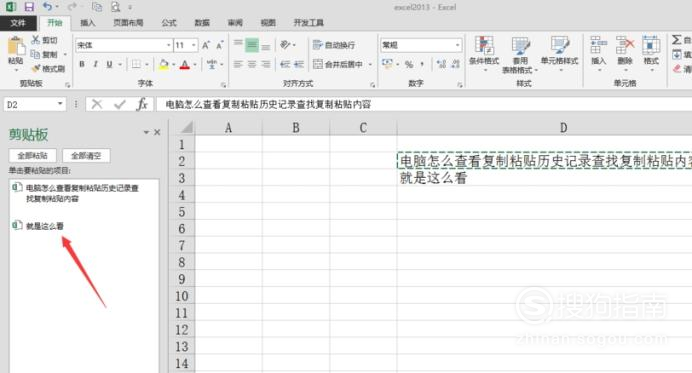
Task: Open the Name Box dropdown arrow
Action: point(60,104)
